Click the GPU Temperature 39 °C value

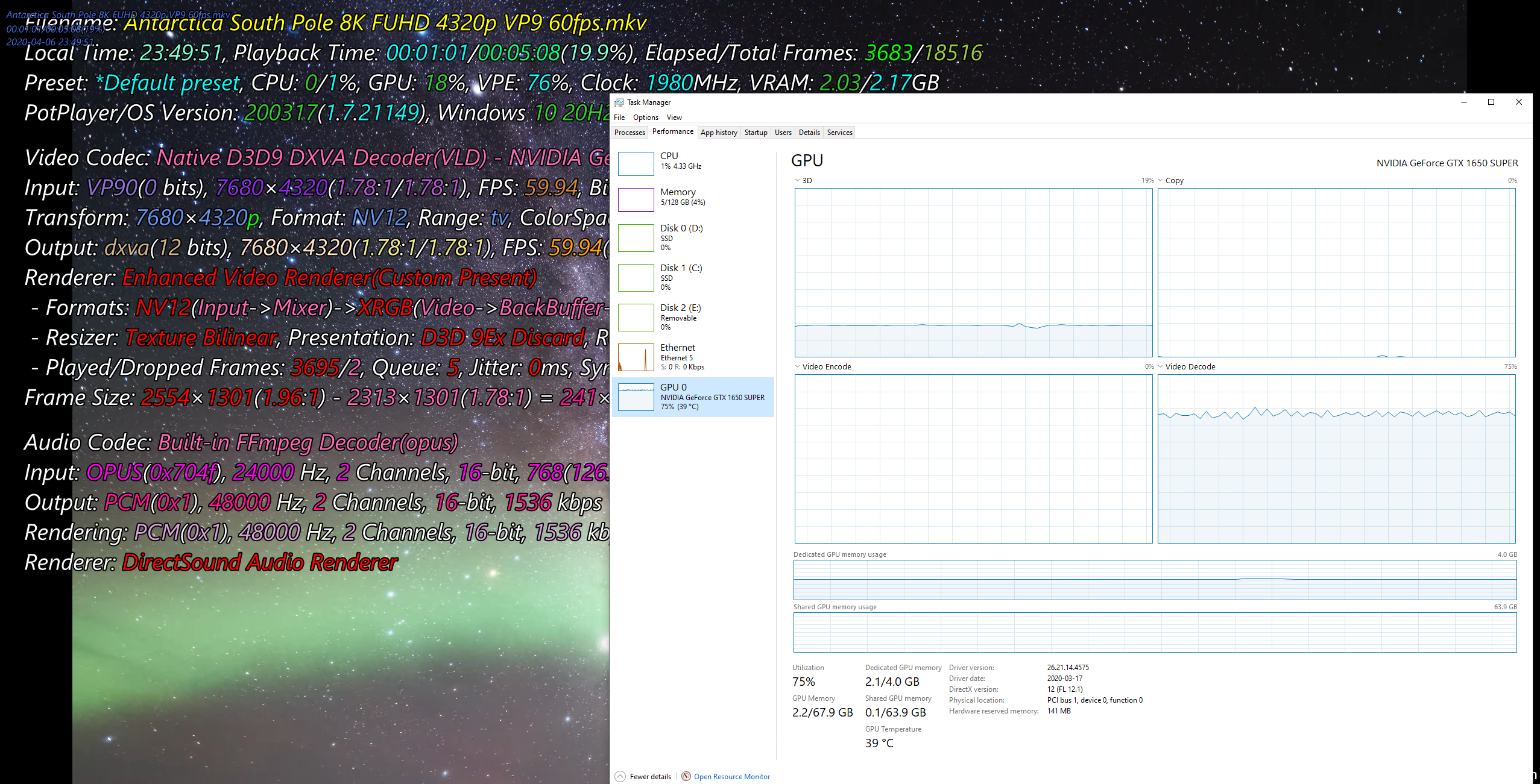(879, 743)
